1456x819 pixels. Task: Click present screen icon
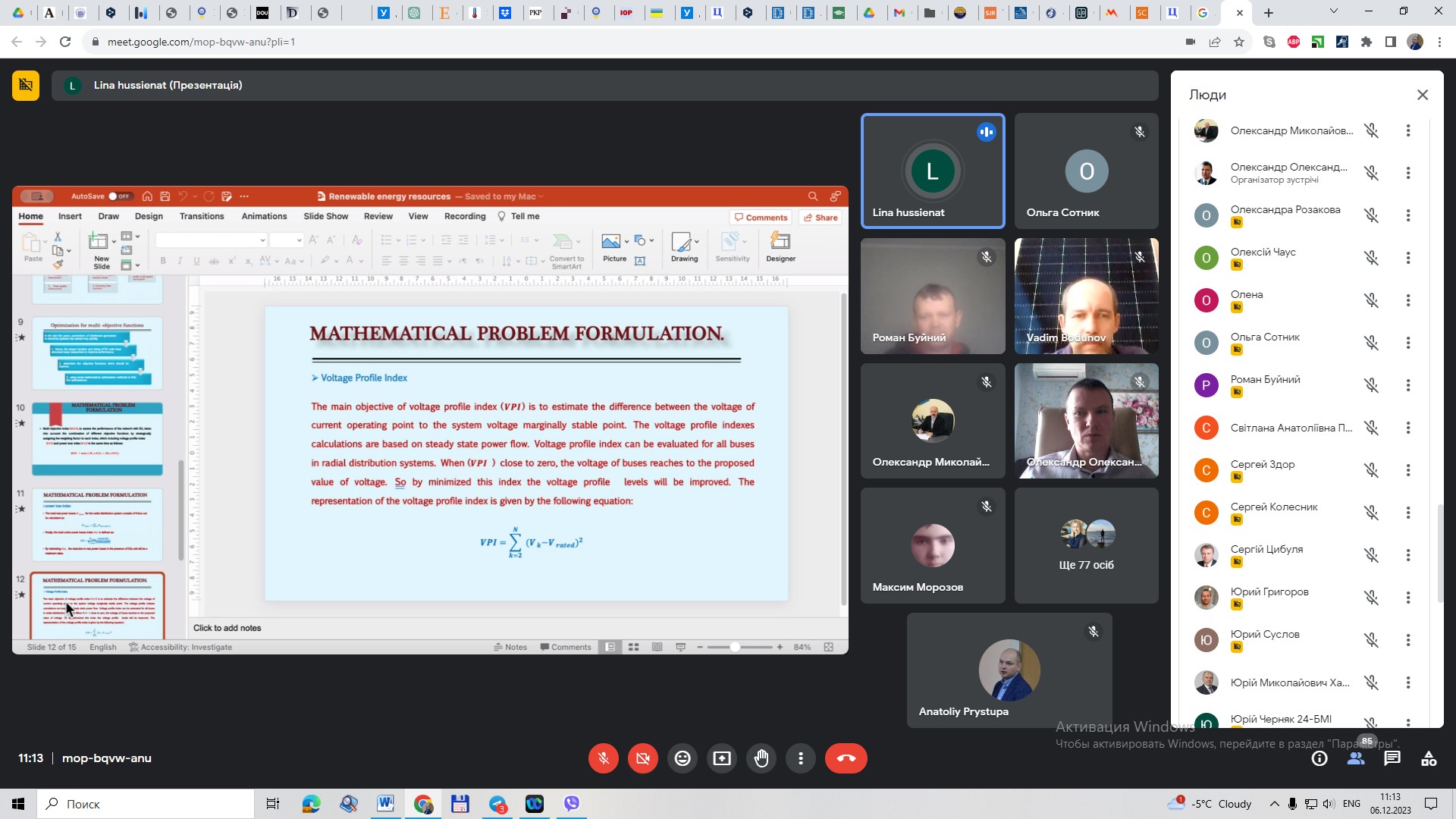pyautogui.click(x=722, y=758)
